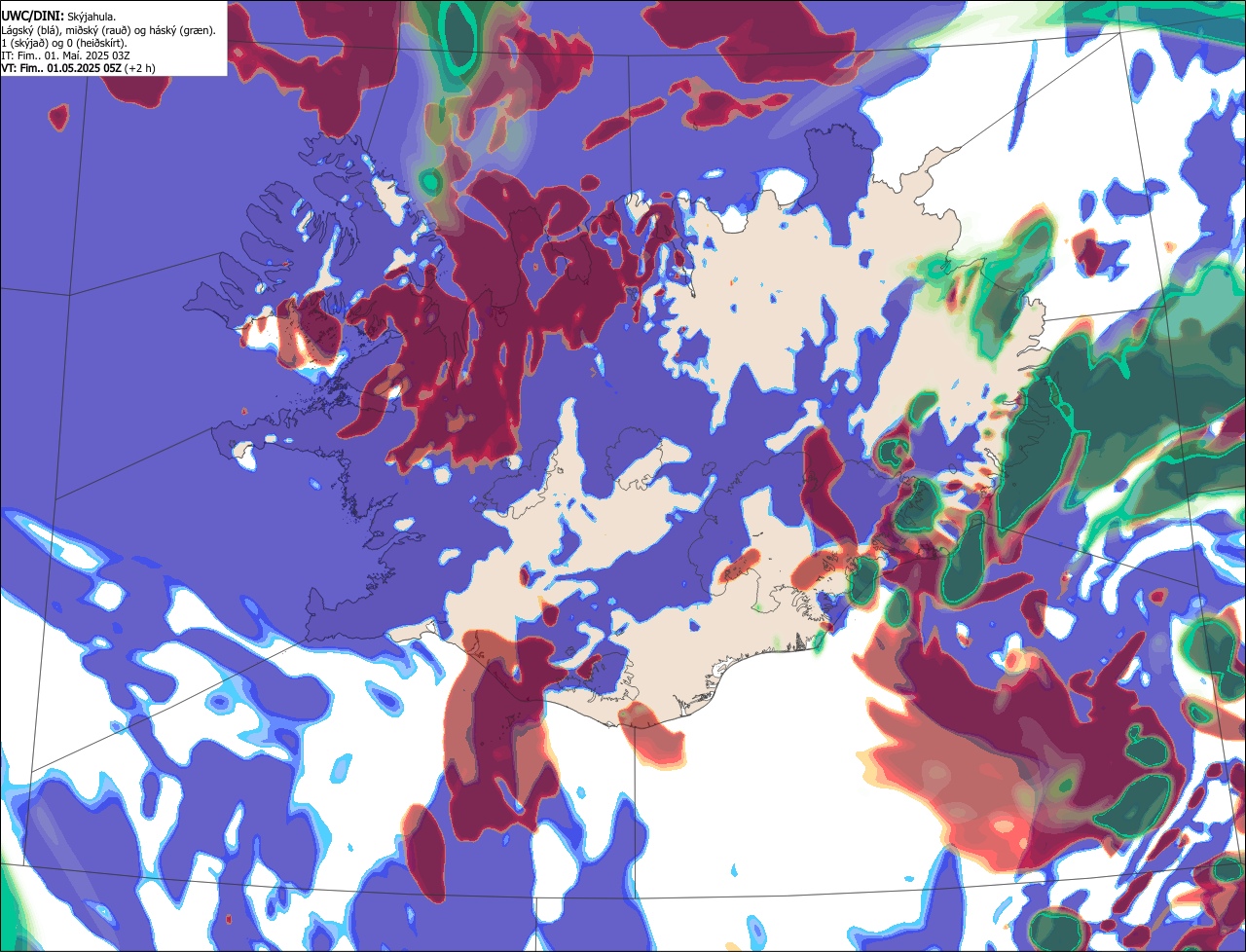Click the '1 (skýjað)' legend text
The image size is (1246, 952).
pos(23,43)
